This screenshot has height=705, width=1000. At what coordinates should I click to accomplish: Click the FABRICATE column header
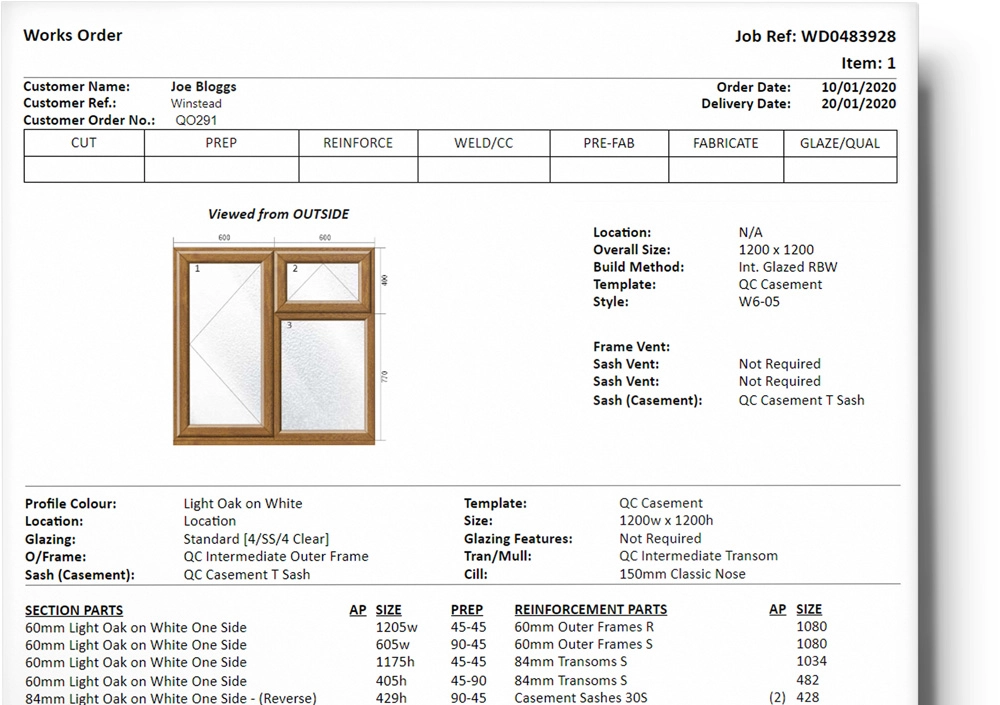pyautogui.click(x=726, y=144)
